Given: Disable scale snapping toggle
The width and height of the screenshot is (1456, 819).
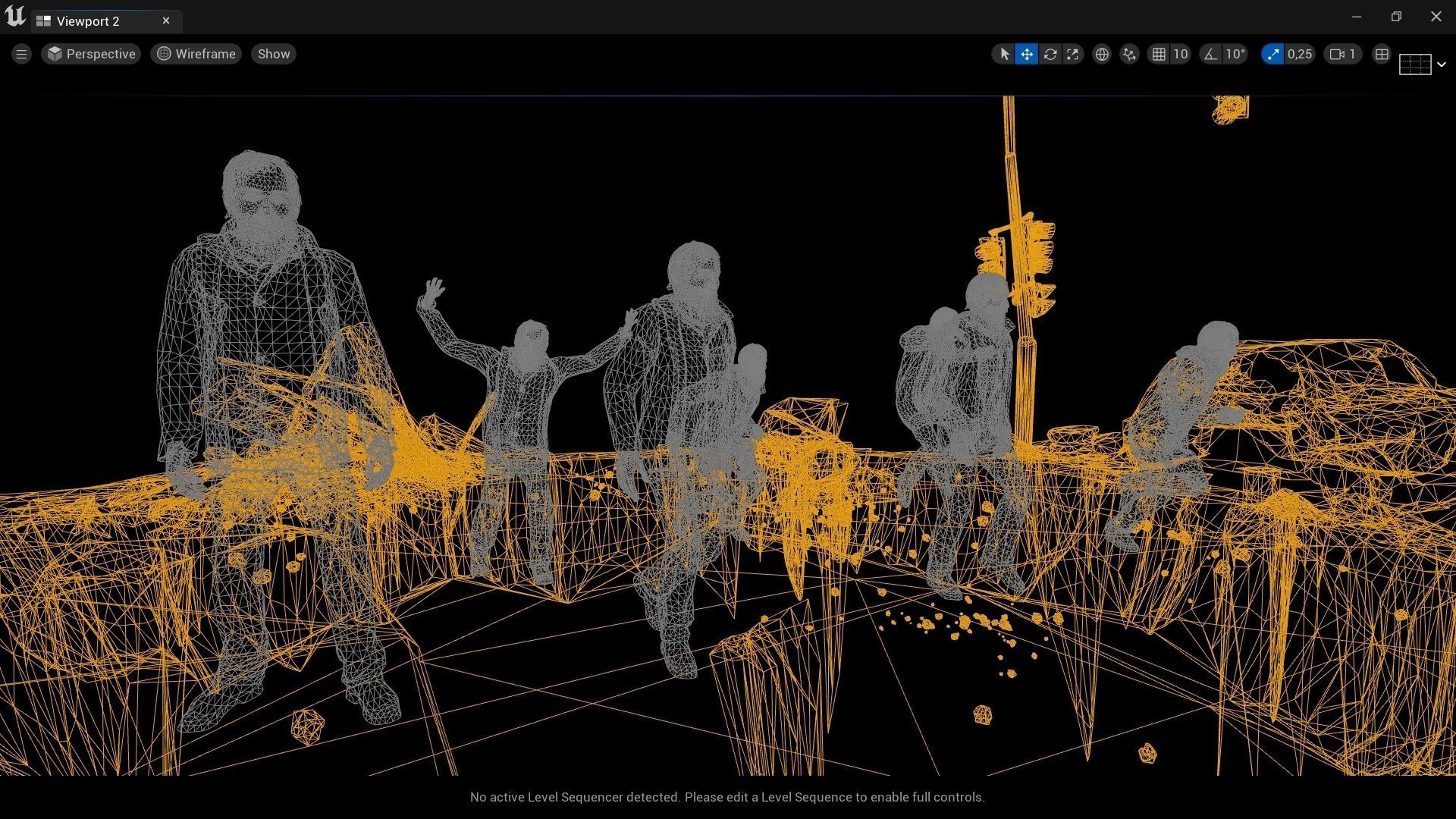Looking at the screenshot, I should click(1272, 54).
